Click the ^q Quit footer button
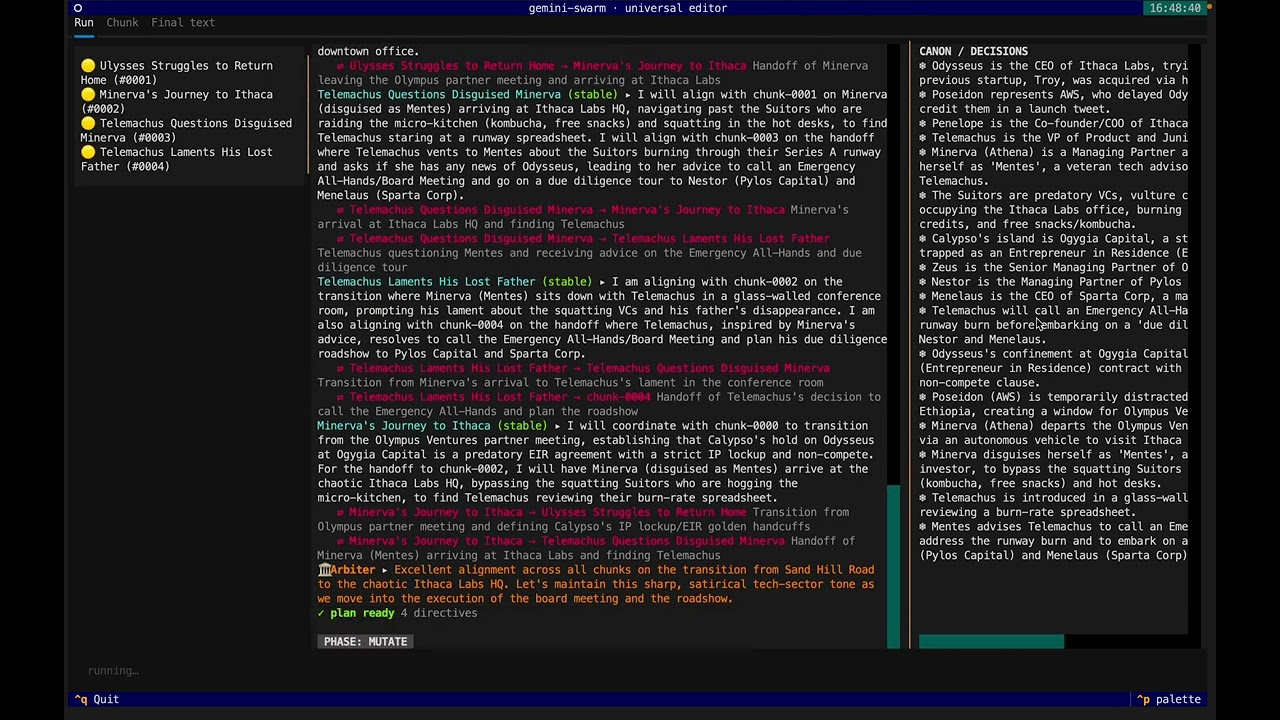 click(x=97, y=700)
